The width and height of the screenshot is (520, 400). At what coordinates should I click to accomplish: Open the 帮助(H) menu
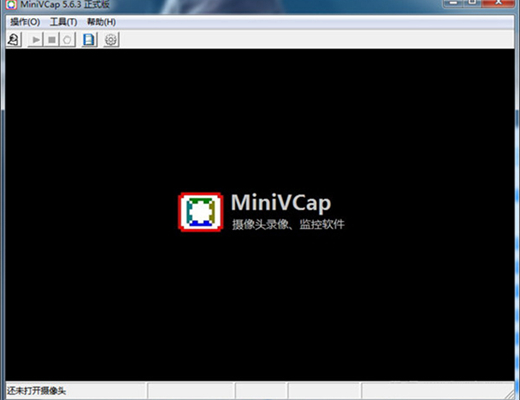(101, 22)
